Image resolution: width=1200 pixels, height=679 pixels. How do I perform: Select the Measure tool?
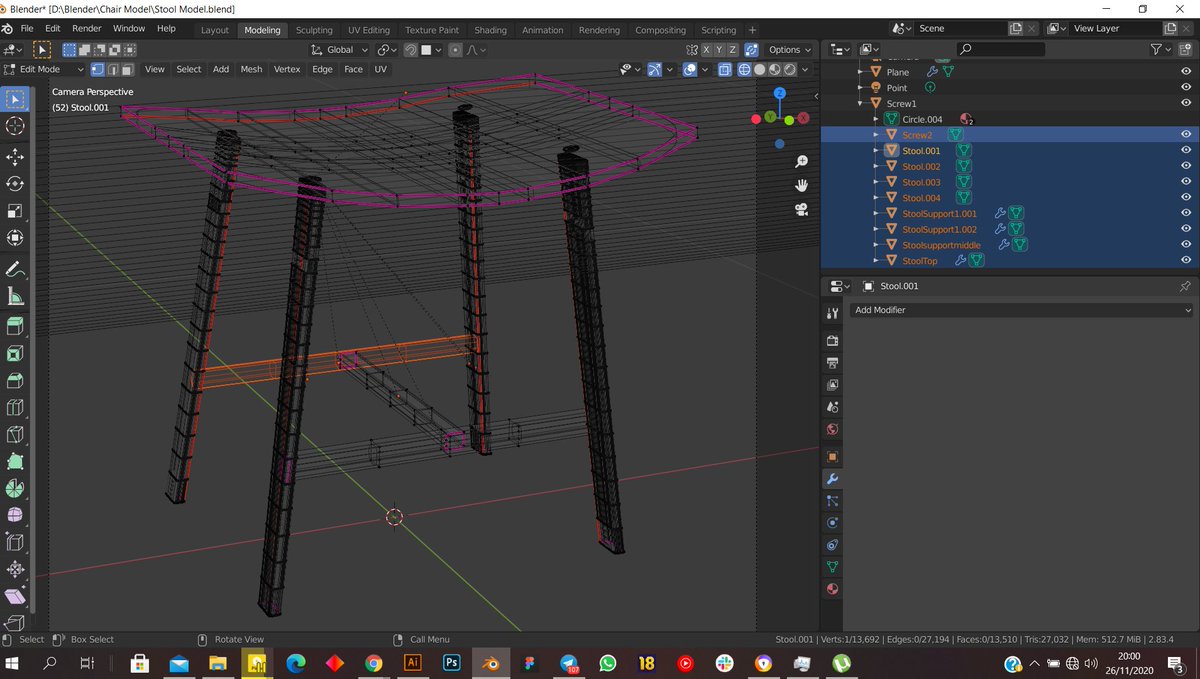click(14, 296)
